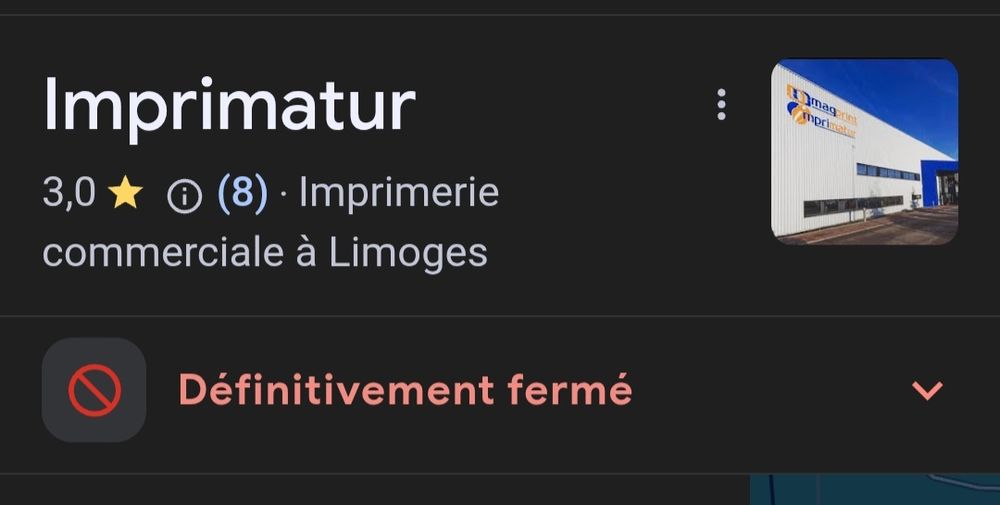Open the Imprimatur building photo

(864, 152)
